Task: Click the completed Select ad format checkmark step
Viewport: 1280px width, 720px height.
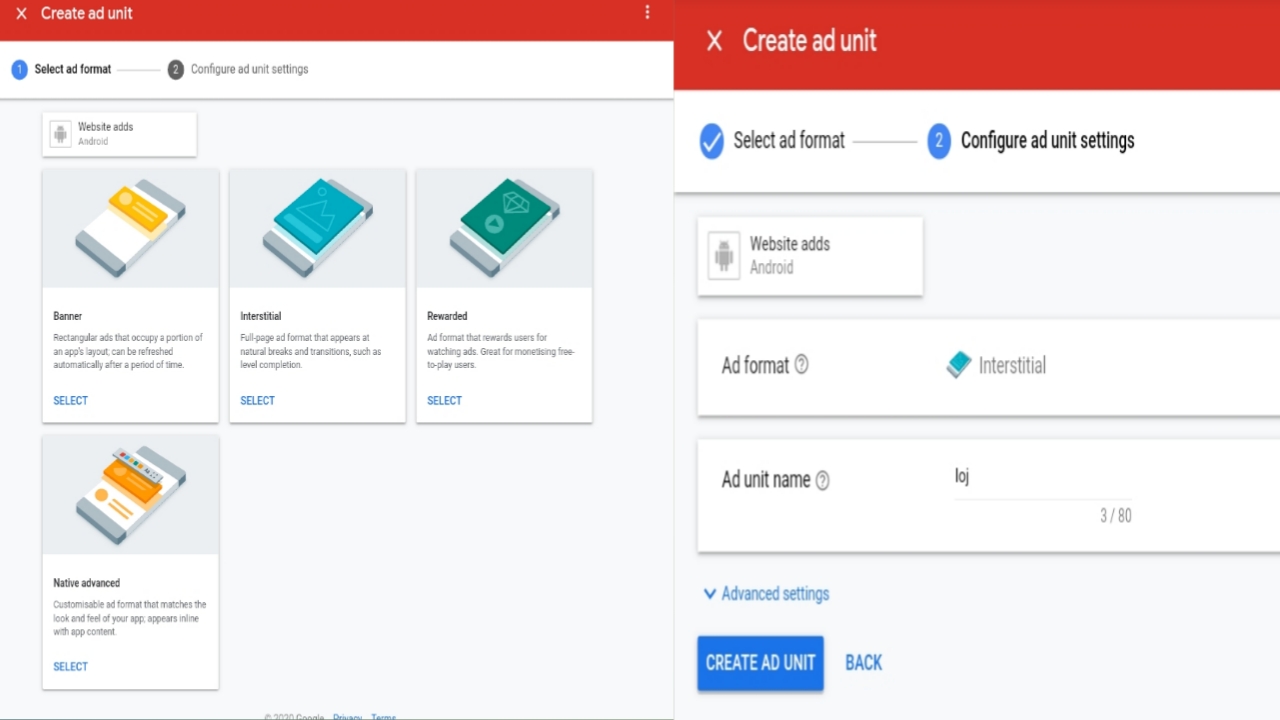Action: (711, 141)
